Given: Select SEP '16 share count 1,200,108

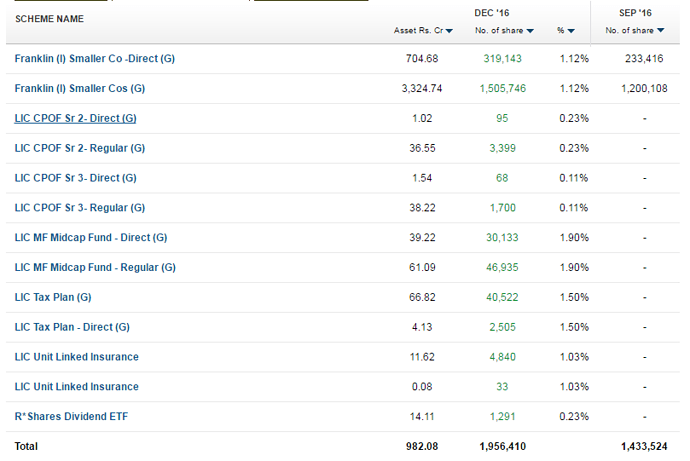Looking at the screenshot, I should (644, 88).
